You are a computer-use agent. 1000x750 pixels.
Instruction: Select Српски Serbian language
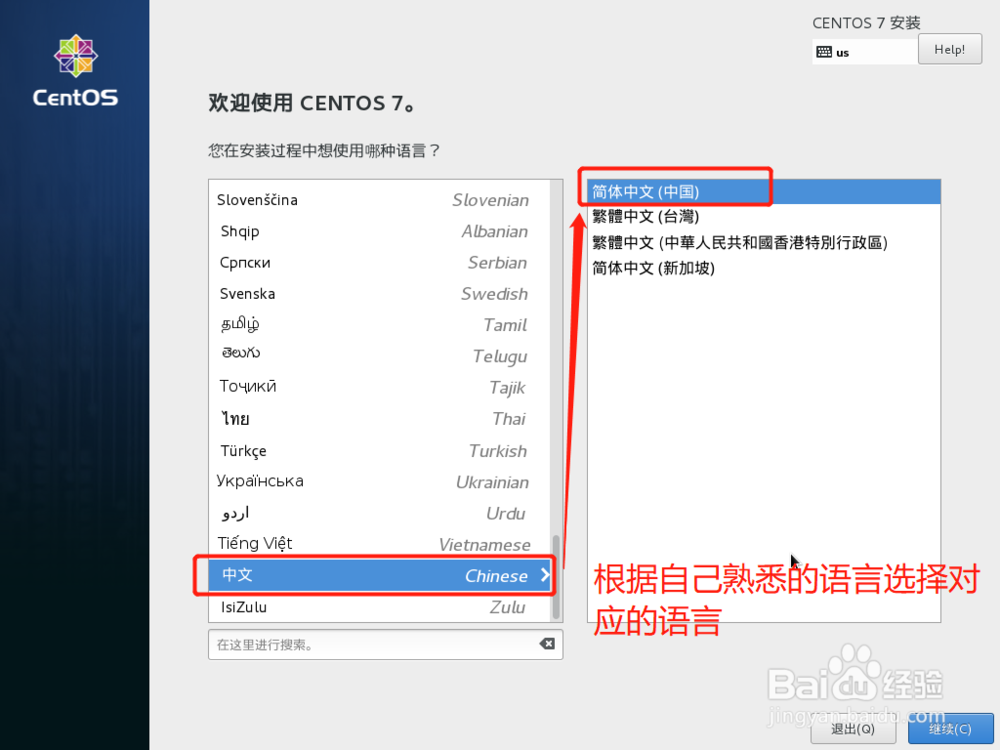pyautogui.click(x=379, y=262)
